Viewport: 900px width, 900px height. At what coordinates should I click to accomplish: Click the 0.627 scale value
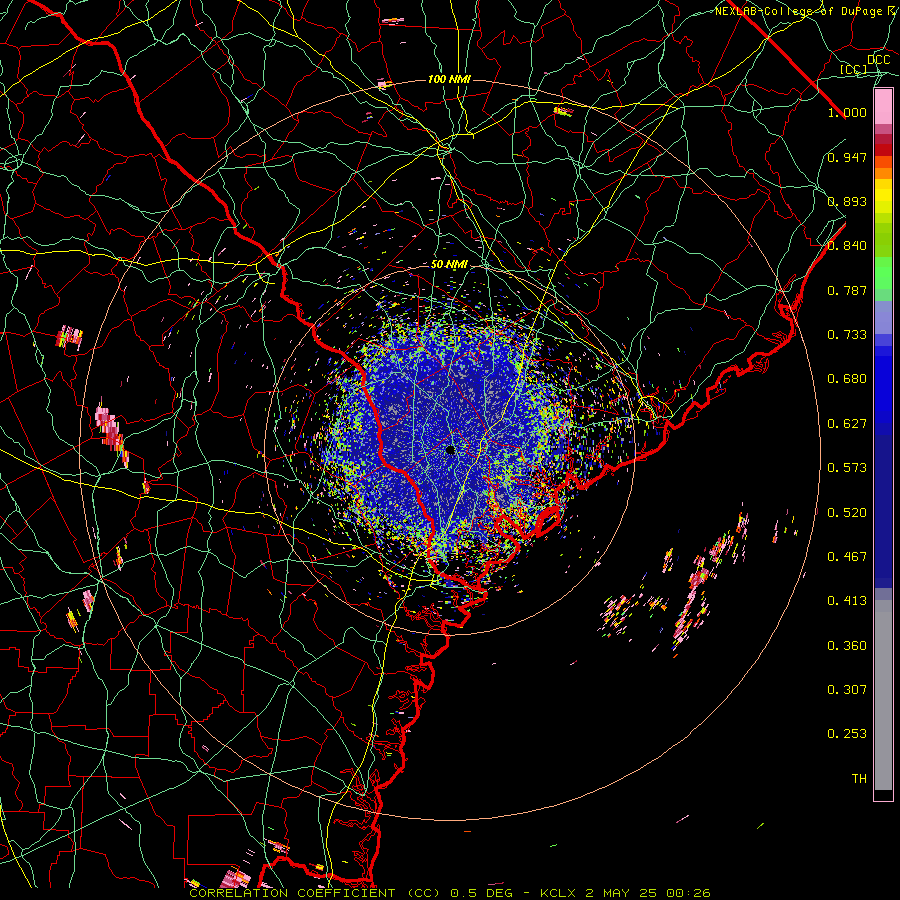847,424
